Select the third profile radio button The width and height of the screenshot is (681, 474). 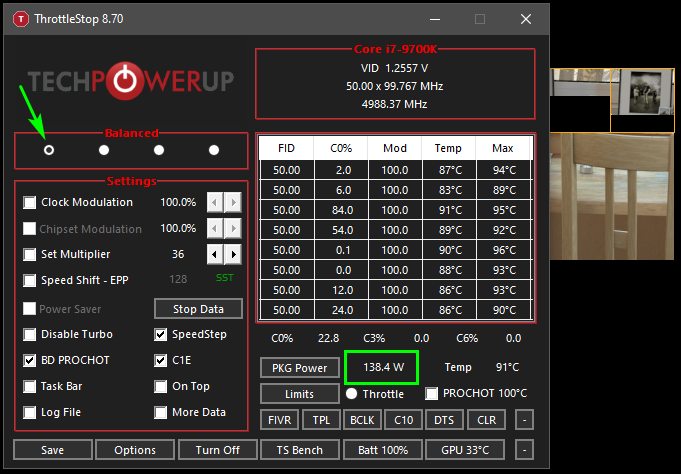pyautogui.click(x=159, y=150)
